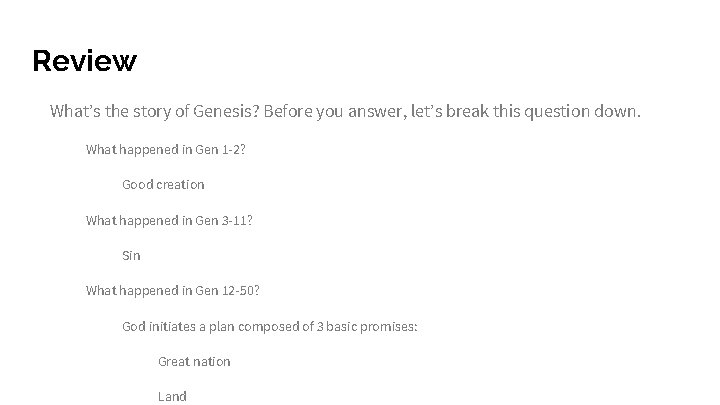The image size is (720, 405).
Task: Select the 'Good creation' bullet
Action: coord(163,184)
